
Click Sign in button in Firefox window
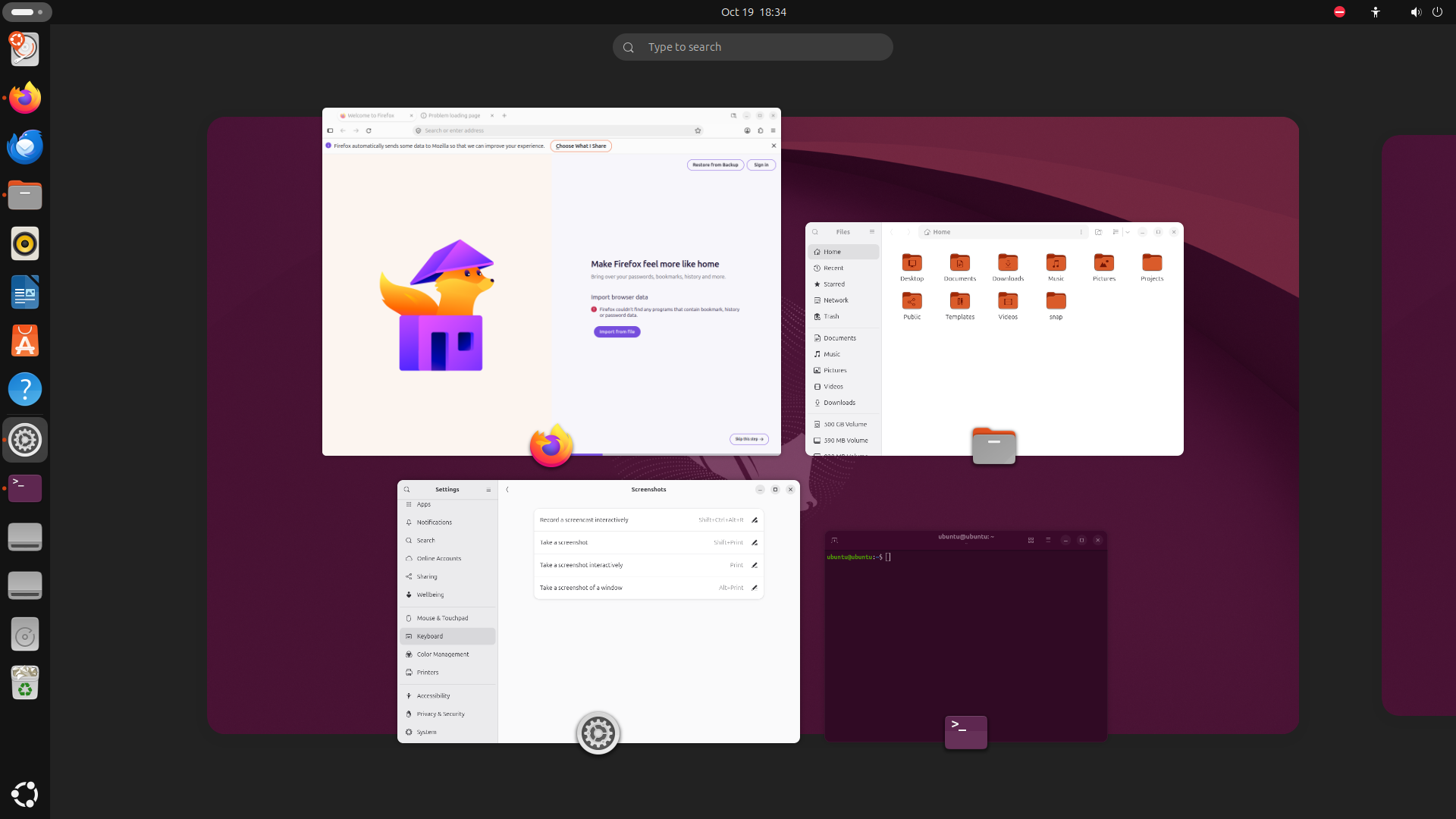click(x=761, y=165)
